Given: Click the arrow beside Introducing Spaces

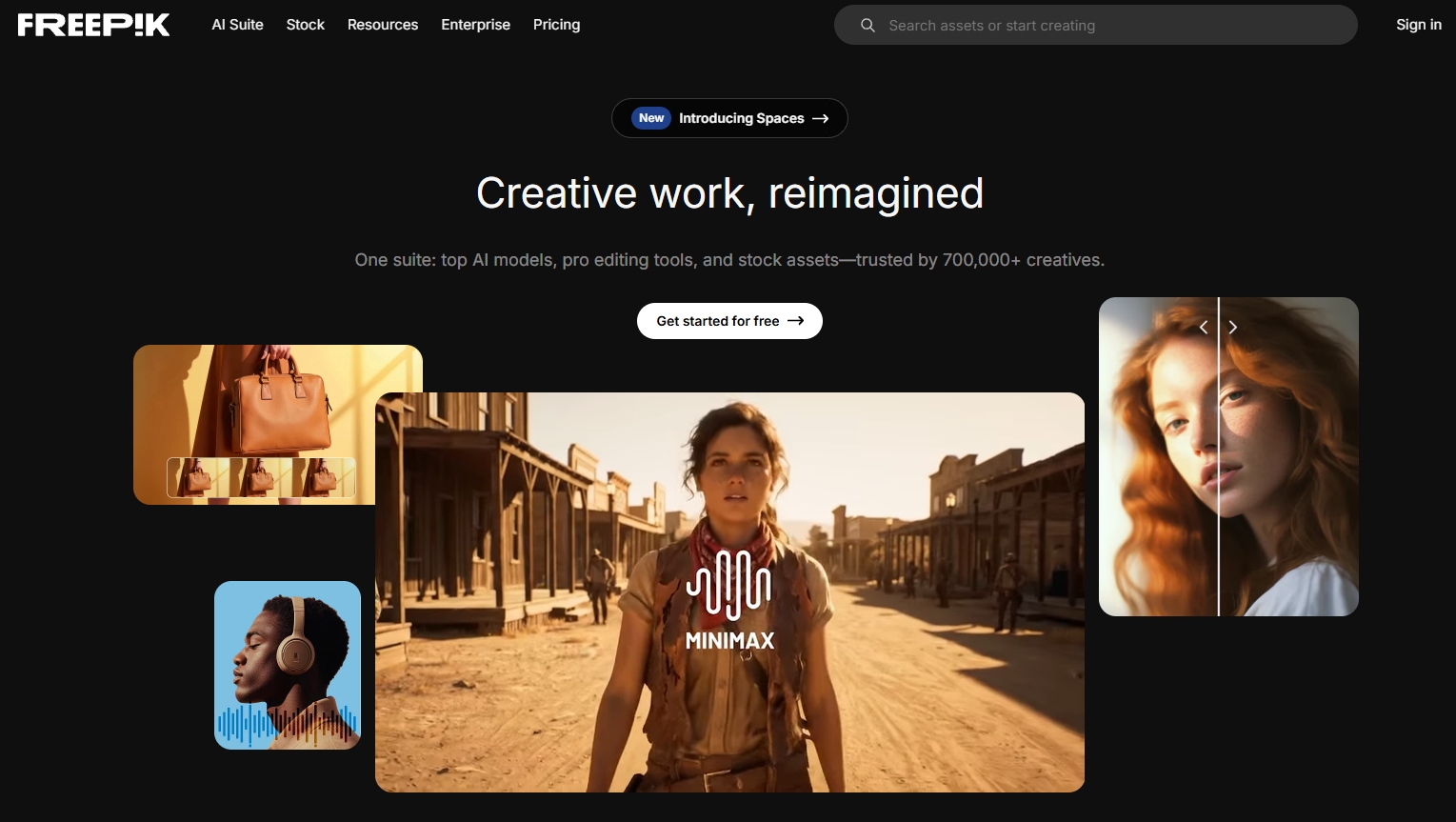Looking at the screenshot, I should pyautogui.click(x=821, y=118).
